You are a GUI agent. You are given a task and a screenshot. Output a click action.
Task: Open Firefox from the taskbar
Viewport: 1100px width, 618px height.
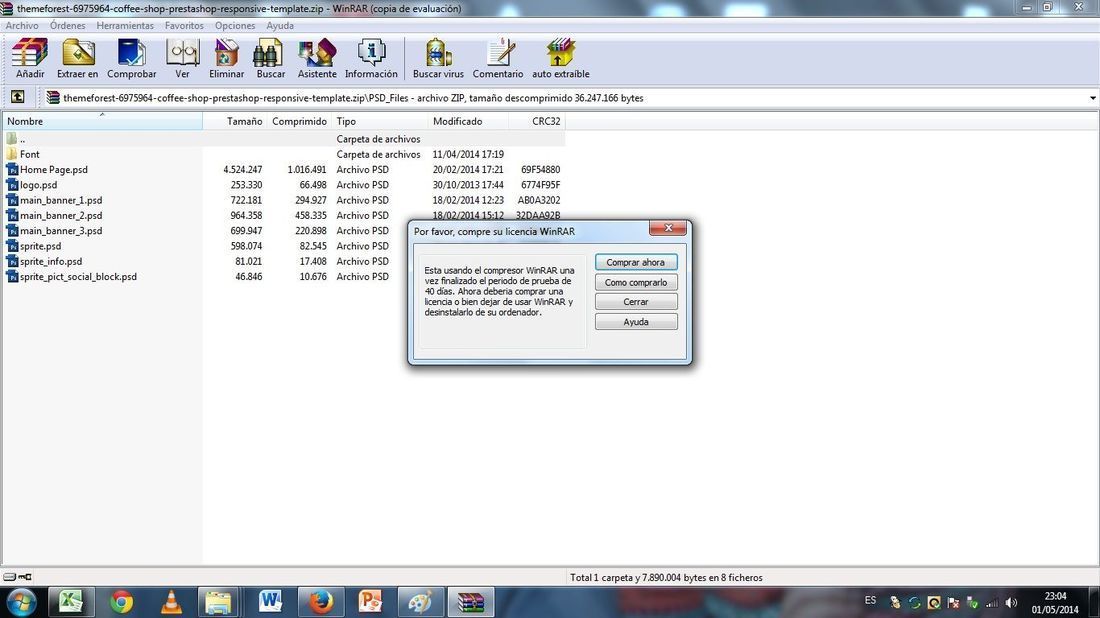[321, 603]
